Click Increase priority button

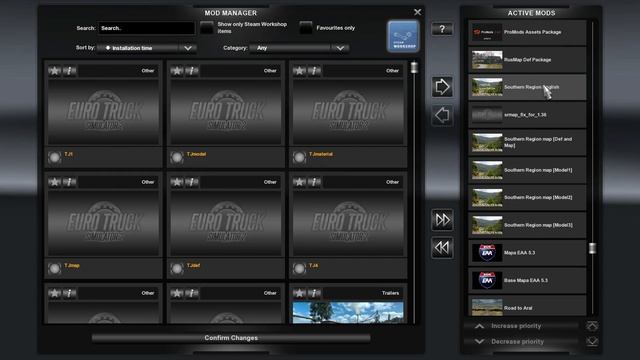pyautogui.click(x=521, y=326)
